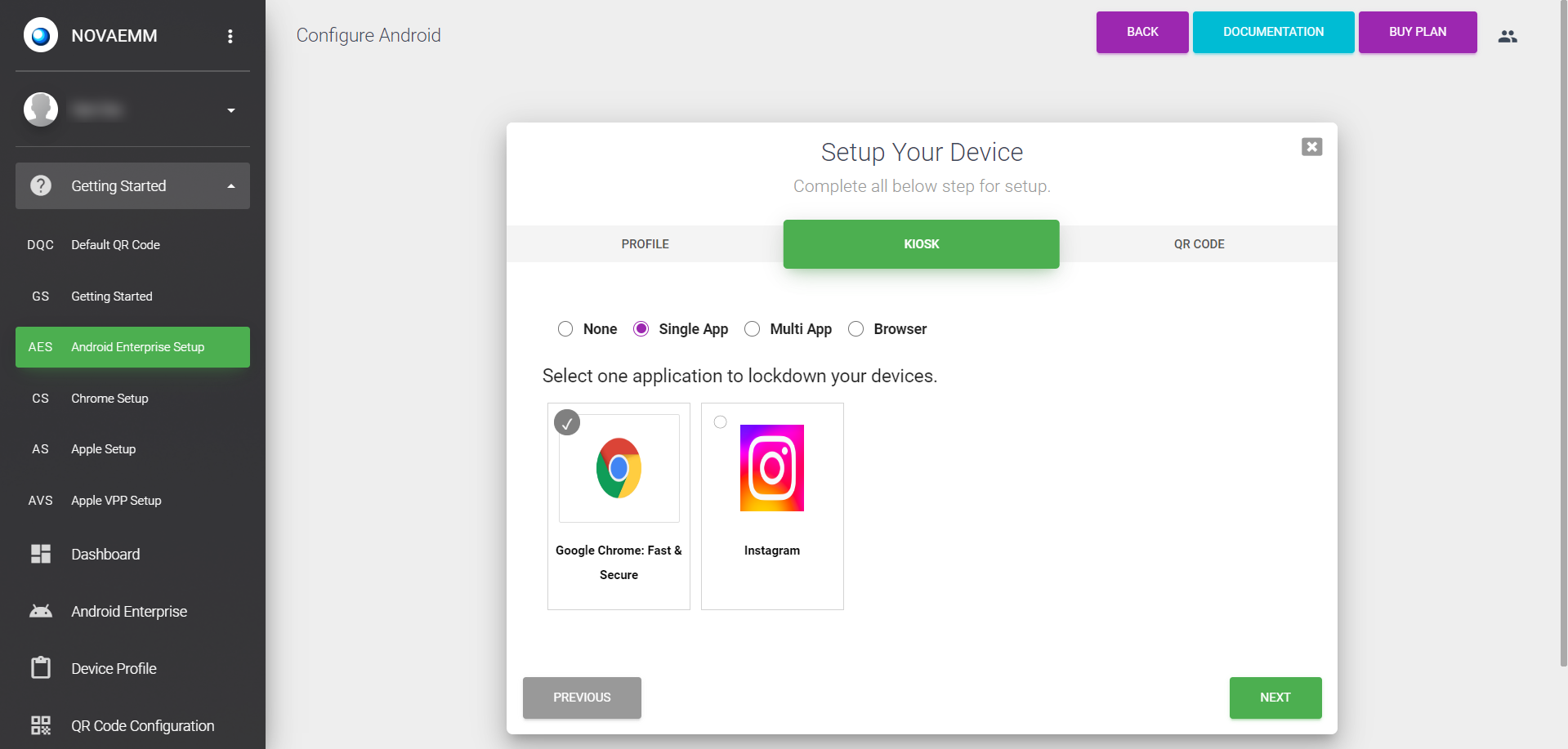1568x749 pixels.
Task: Click the PREVIOUS button
Action: (x=582, y=698)
